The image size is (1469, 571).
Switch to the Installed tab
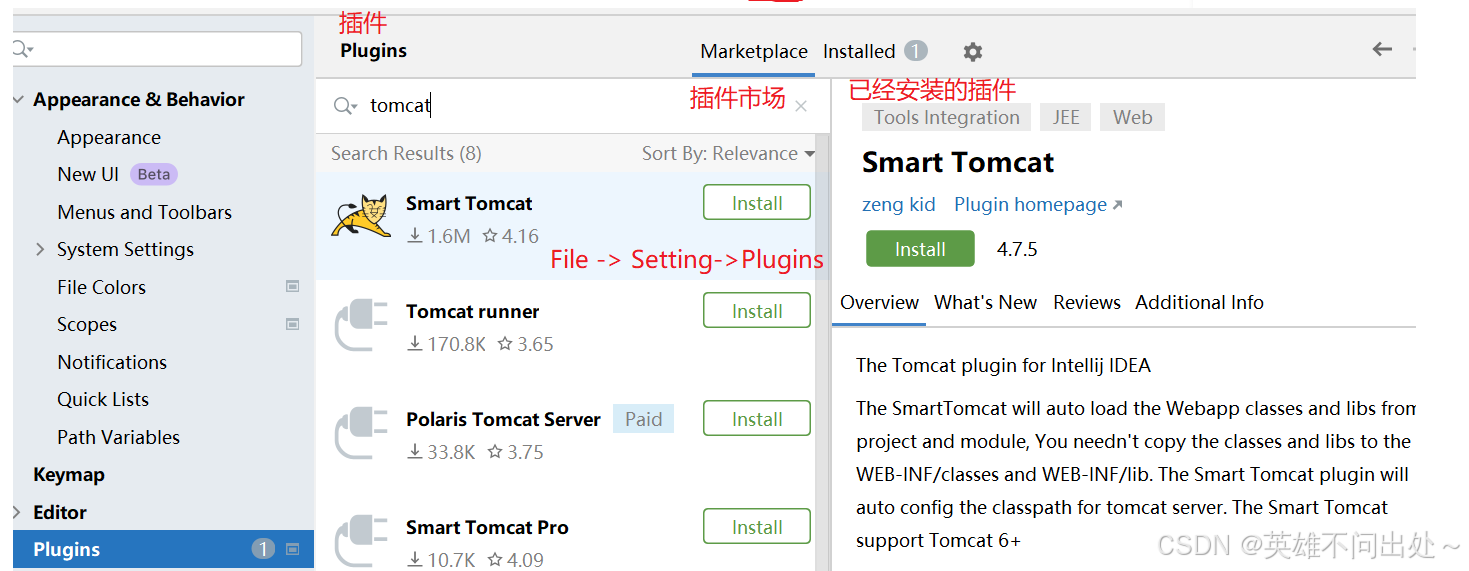pos(859,51)
